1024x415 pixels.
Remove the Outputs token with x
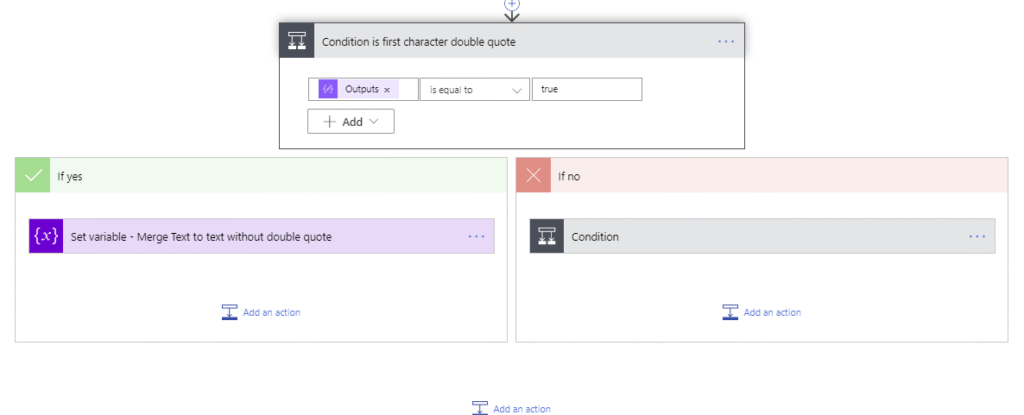[x=387, y=90]
